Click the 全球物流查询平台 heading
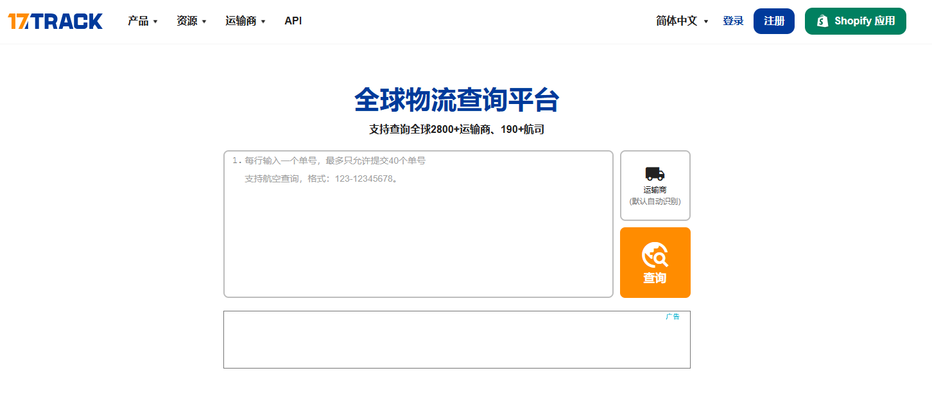The width and height of the screenshot is (932, 400). coord(456,100)
